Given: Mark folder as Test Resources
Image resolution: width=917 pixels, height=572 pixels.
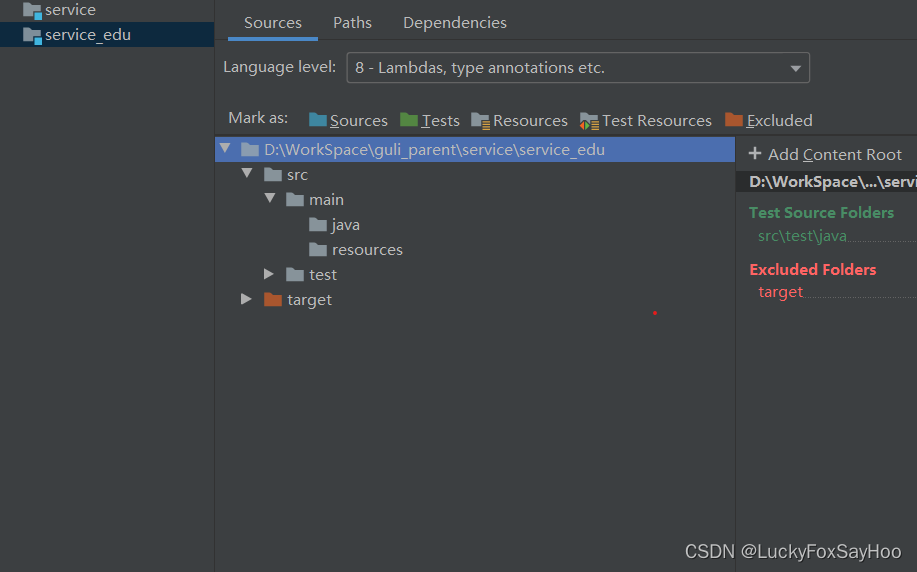Looking at the screenshot, I should coord(646,120).
